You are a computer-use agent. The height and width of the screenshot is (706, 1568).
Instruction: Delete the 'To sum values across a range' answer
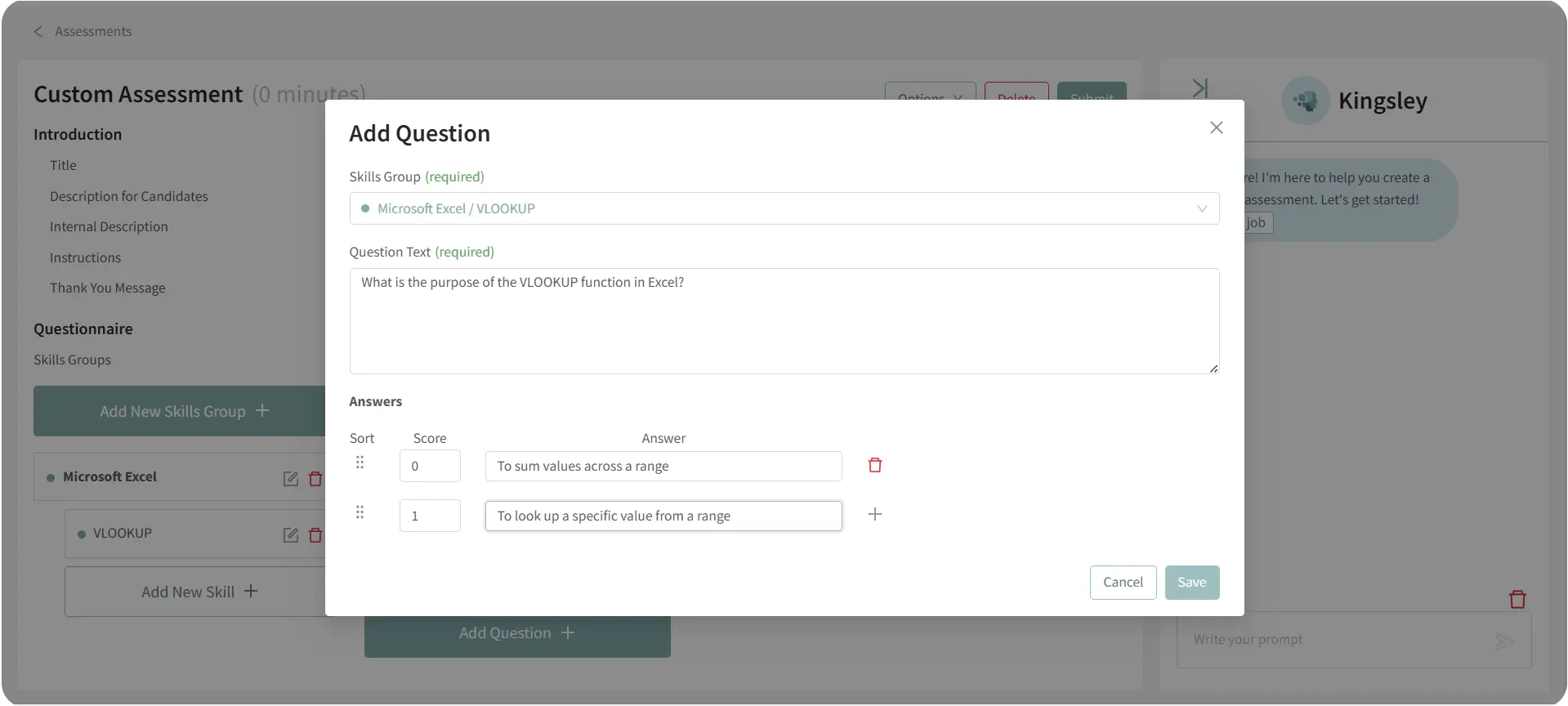point(874,465)
